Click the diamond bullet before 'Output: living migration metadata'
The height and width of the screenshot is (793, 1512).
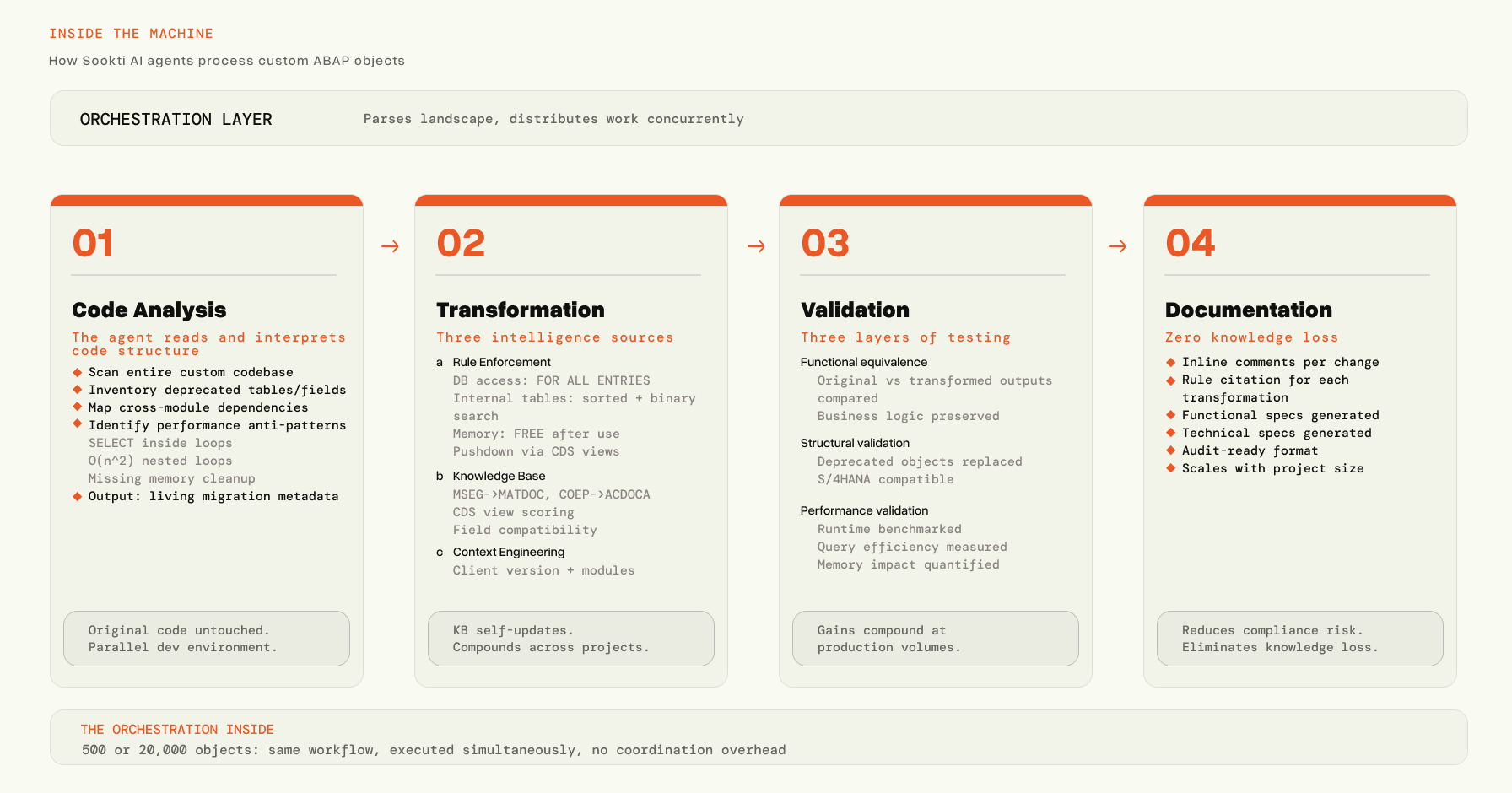pos(78,496)
